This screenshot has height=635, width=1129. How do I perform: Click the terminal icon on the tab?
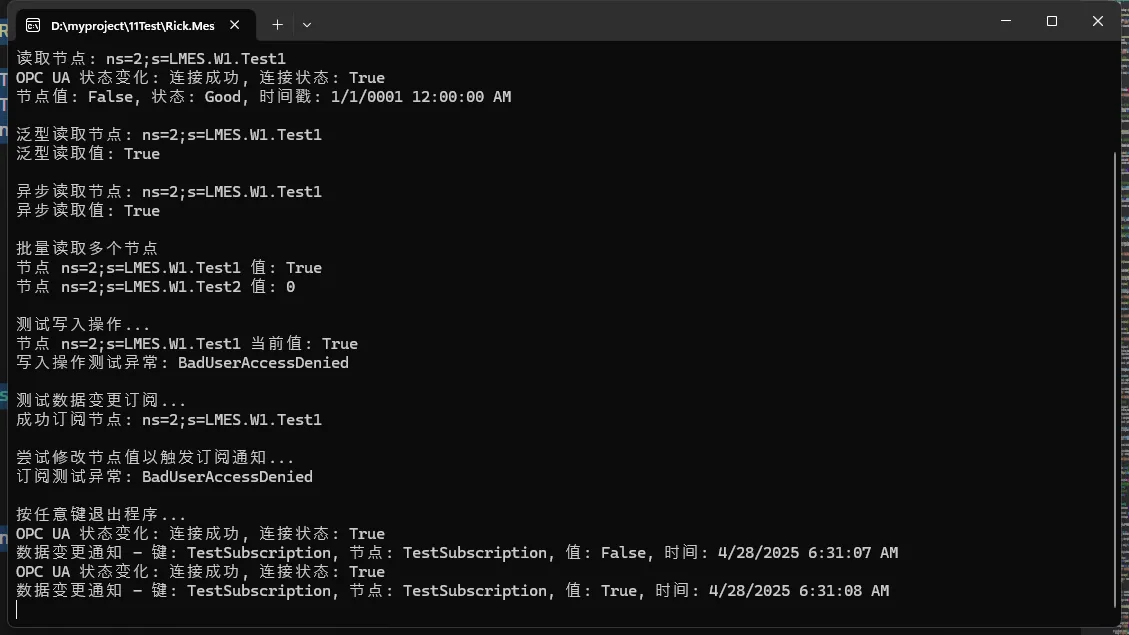[x=33, y=25]
